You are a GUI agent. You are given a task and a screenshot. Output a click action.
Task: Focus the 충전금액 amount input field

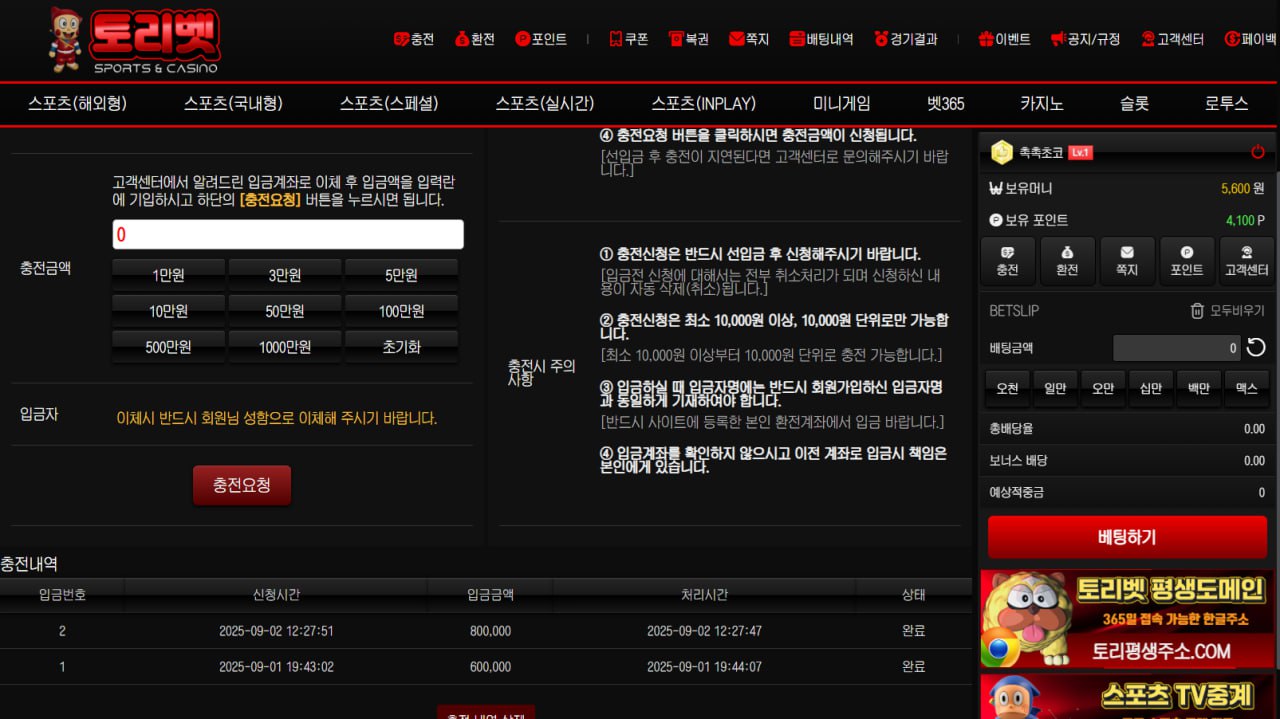point(288,235)
